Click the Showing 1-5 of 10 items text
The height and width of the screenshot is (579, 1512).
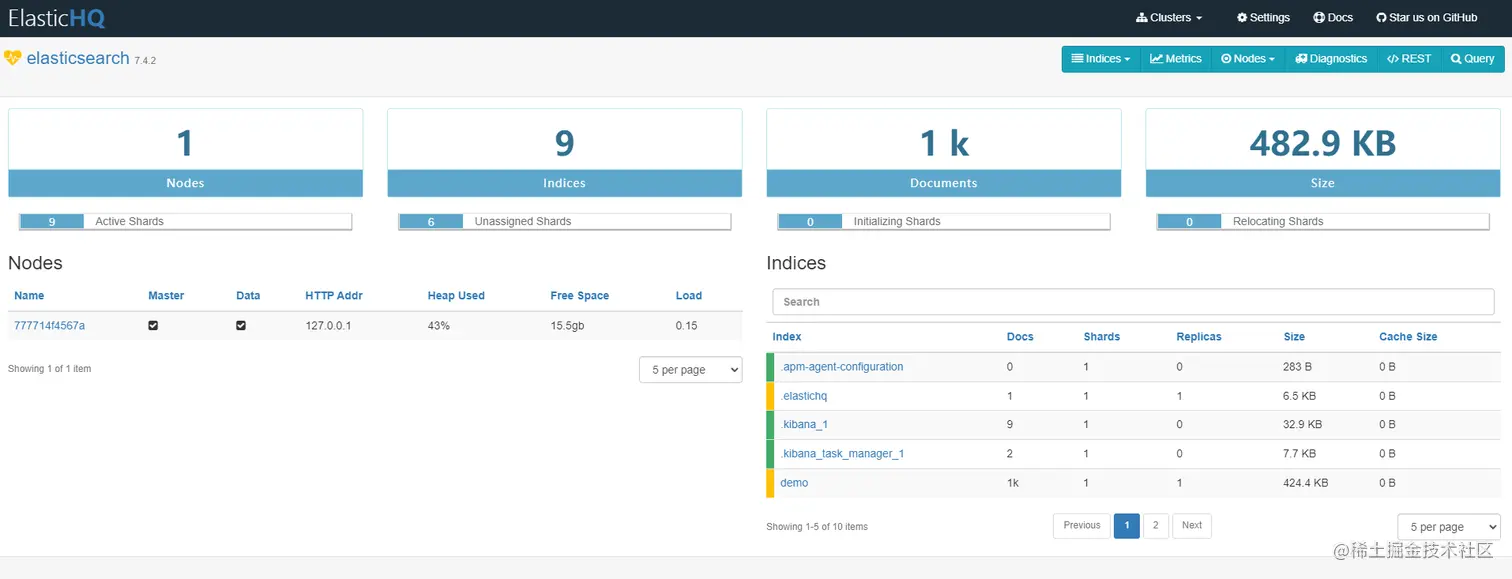pyautogui.click(x=817, y=527)
